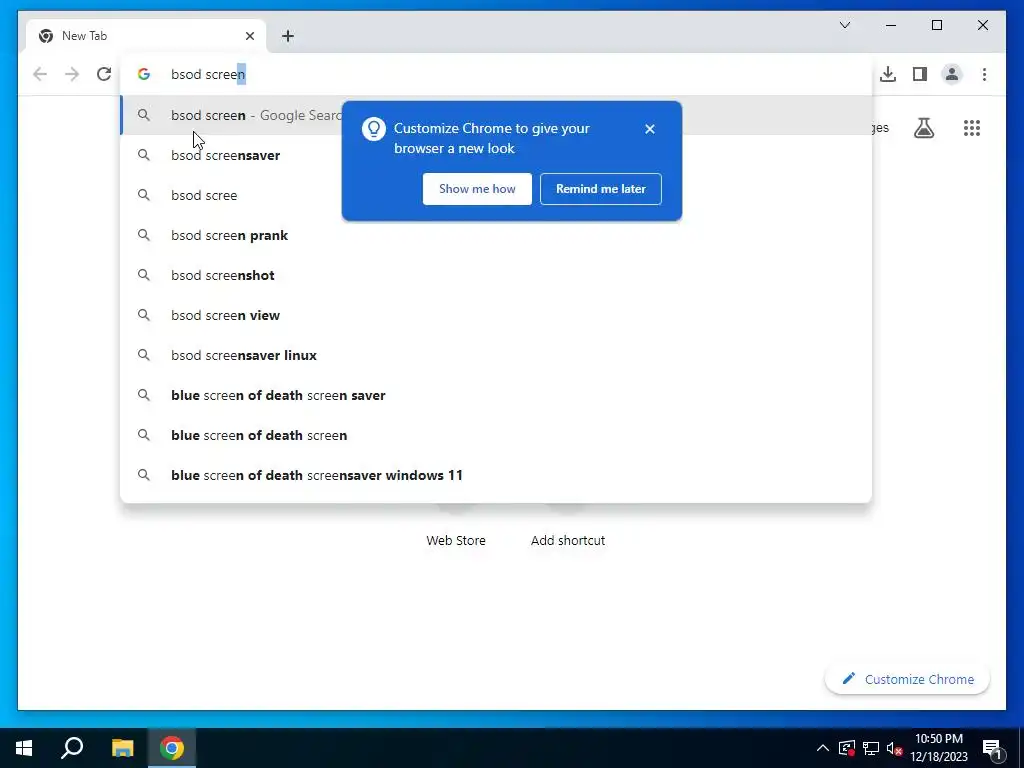
Task: Open a new tab with plus button
Action: tap(288, 36)
